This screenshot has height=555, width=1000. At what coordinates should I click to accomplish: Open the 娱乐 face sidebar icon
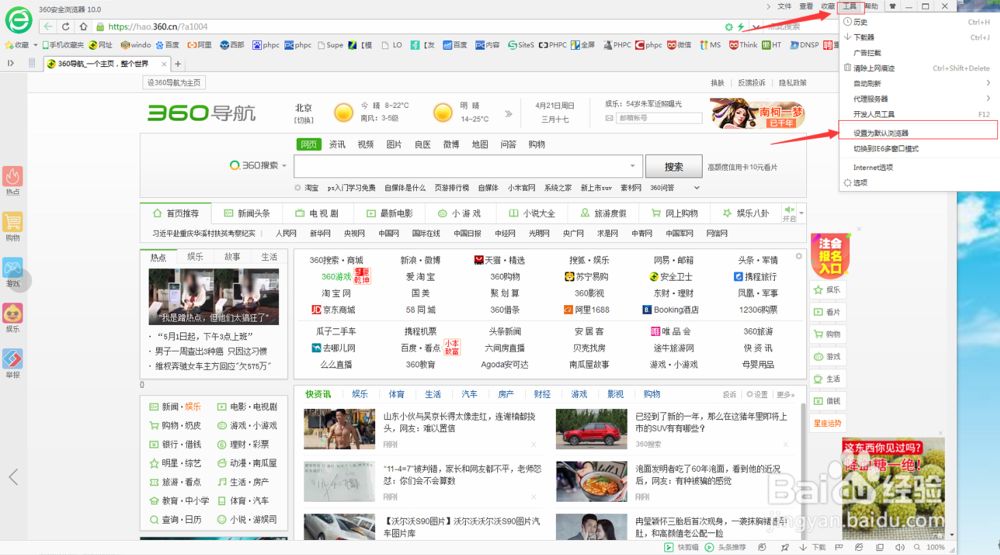(13, 318)
